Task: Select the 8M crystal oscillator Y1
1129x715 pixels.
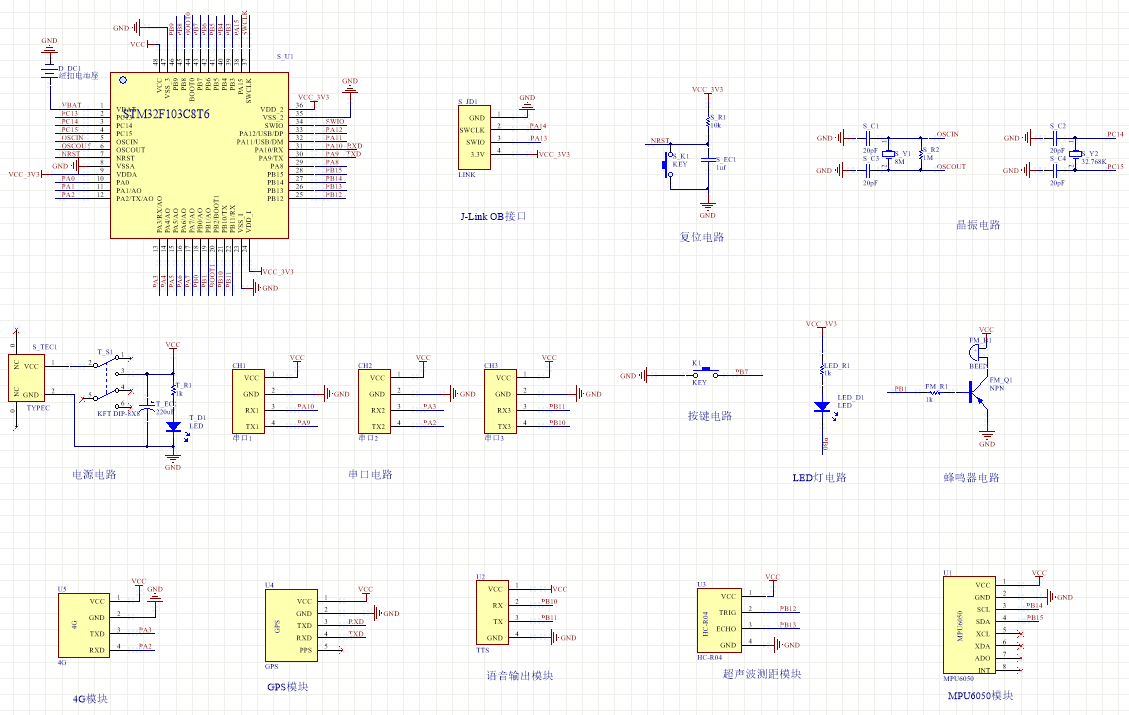Action: pyautogui.click(x=886, y=153)
